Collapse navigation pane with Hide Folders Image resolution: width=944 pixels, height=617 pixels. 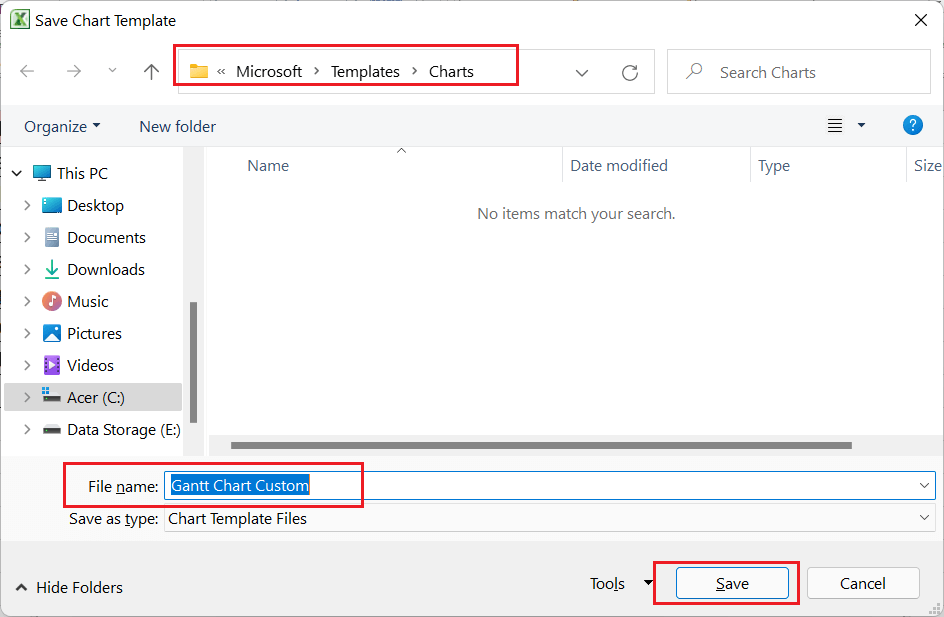coord(70,588)
